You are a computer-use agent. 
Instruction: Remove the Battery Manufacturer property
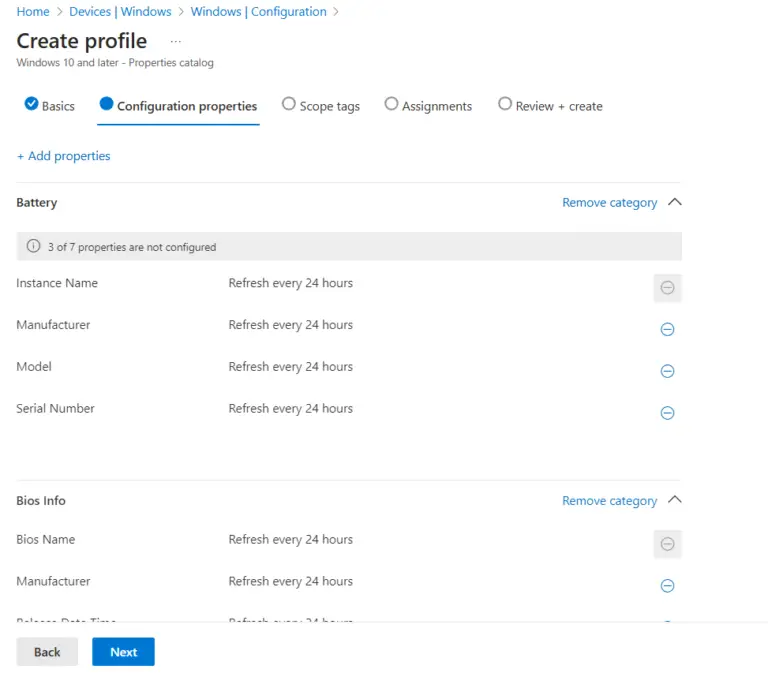pyautogui.click(x=667, y=329)
